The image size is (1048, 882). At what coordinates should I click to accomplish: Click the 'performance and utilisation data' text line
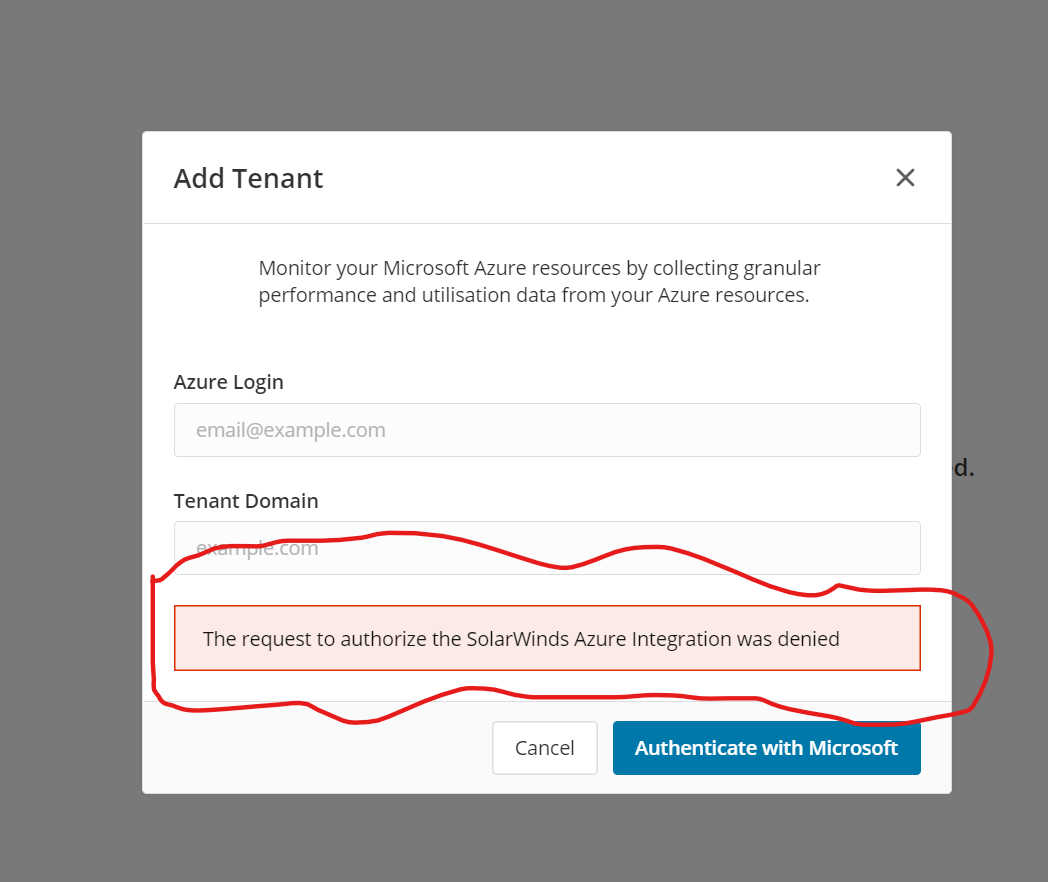533,296
